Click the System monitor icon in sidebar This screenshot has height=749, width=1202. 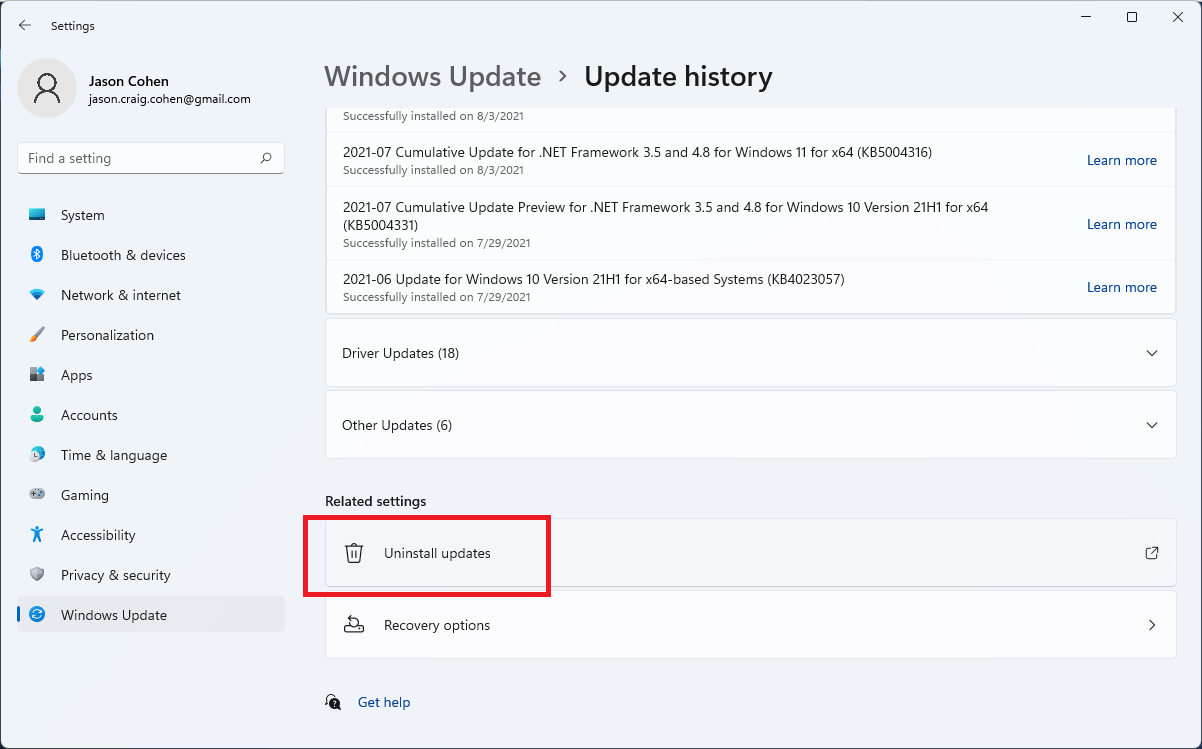(x=37, y=215)
